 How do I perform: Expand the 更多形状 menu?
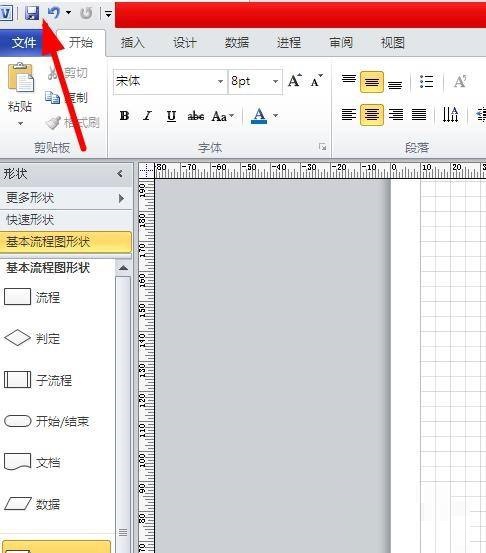(66, 198)
